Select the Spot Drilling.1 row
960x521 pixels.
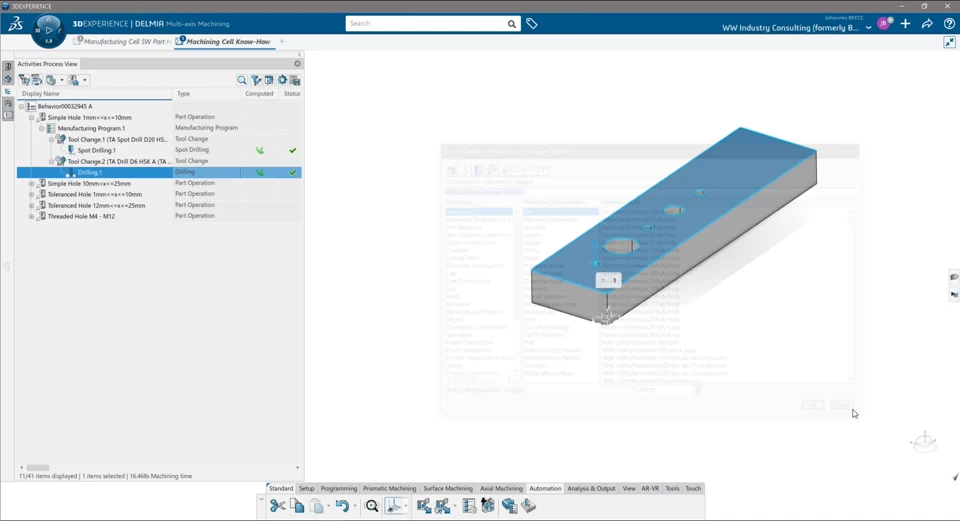pos(159,150)
